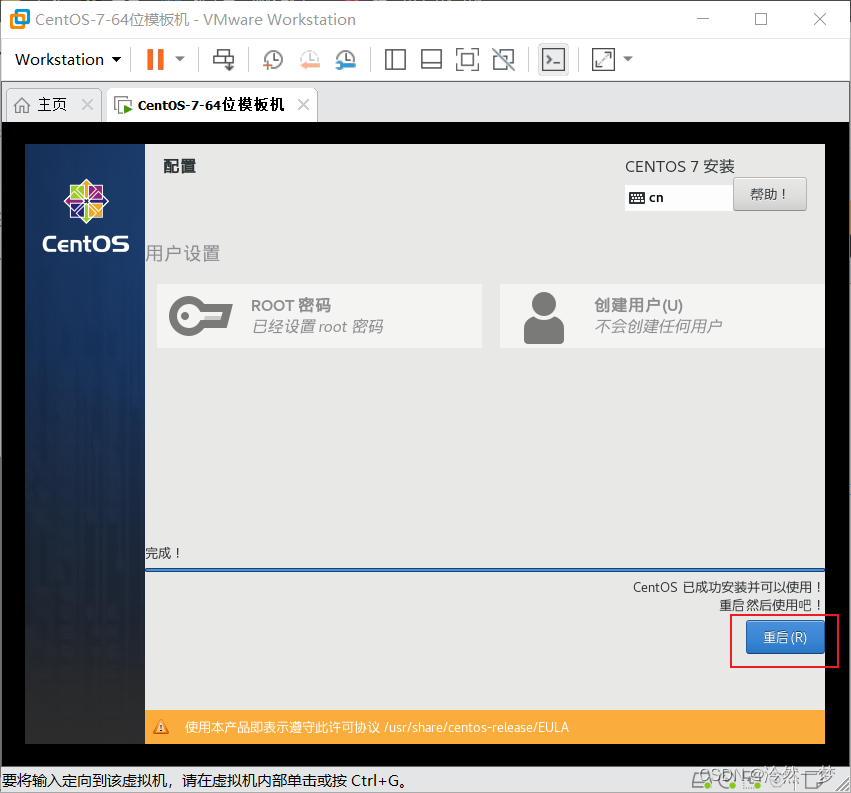Take a snapshot of the VM
Viewport: 851px width, 793px height.
pos(272,59)
